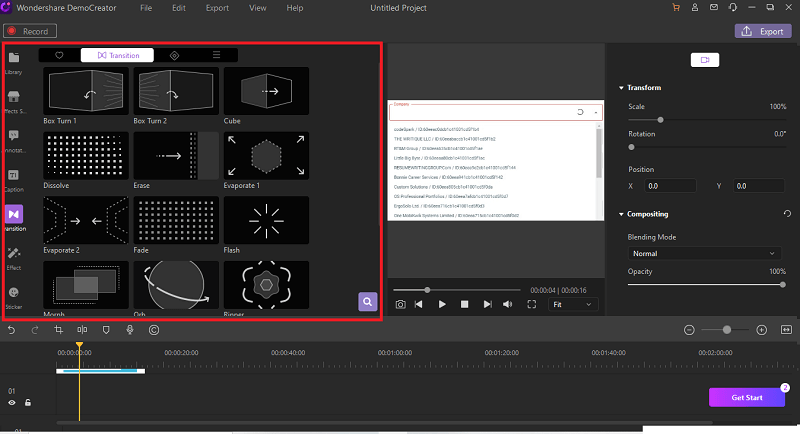Viewport: 800px width, 434px height.
Task: Open the shopping cart icon
Action: [676, 8]
